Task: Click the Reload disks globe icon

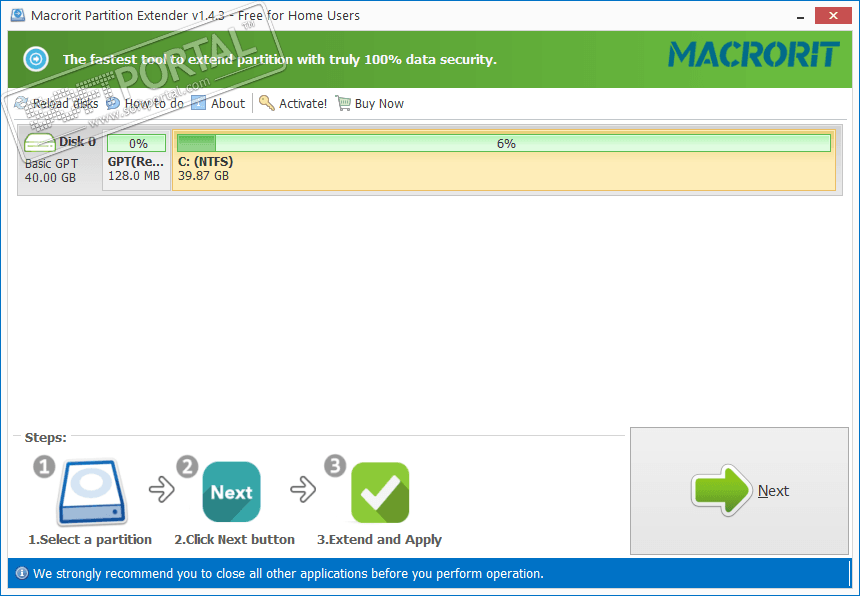Action: coord(21,103)
